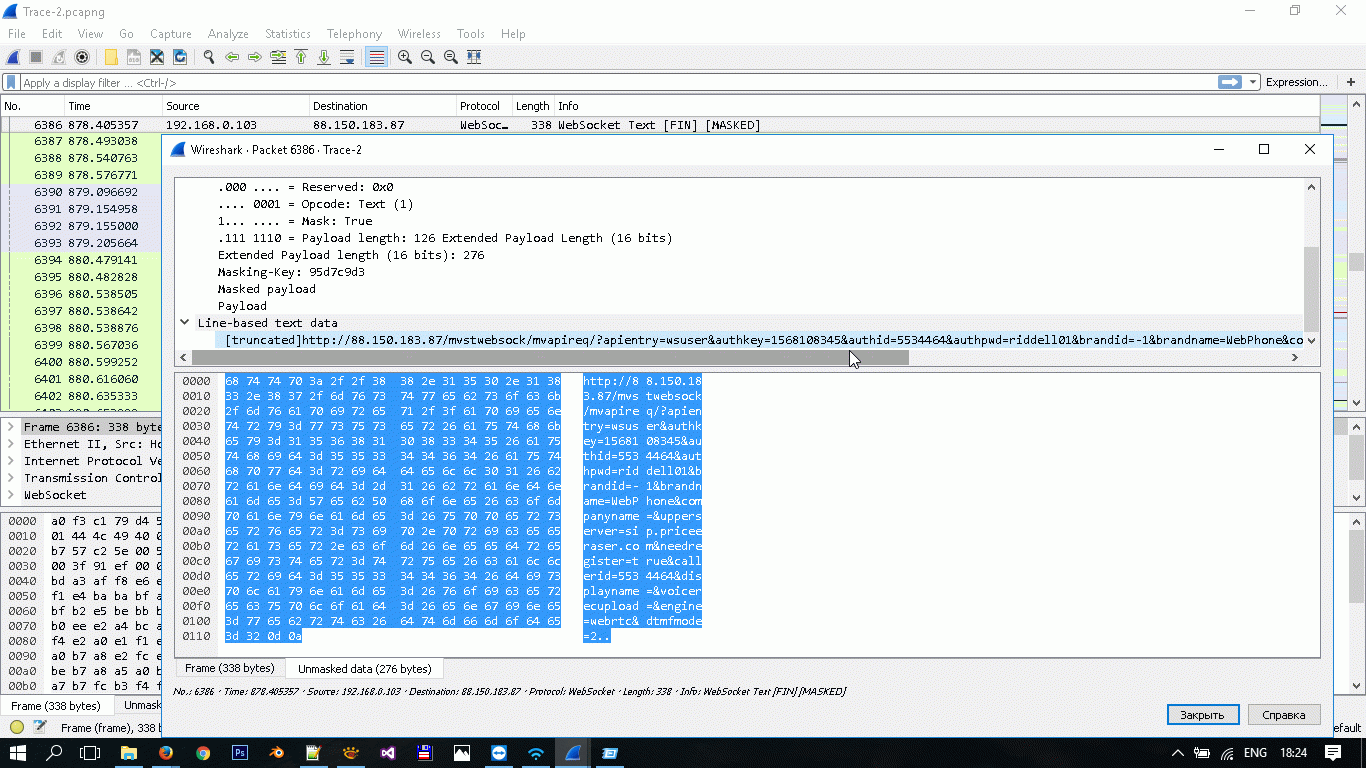Expand the Ethernet II section in main window
Screen dimensions: 1366x768
click(x=11, y=444)
